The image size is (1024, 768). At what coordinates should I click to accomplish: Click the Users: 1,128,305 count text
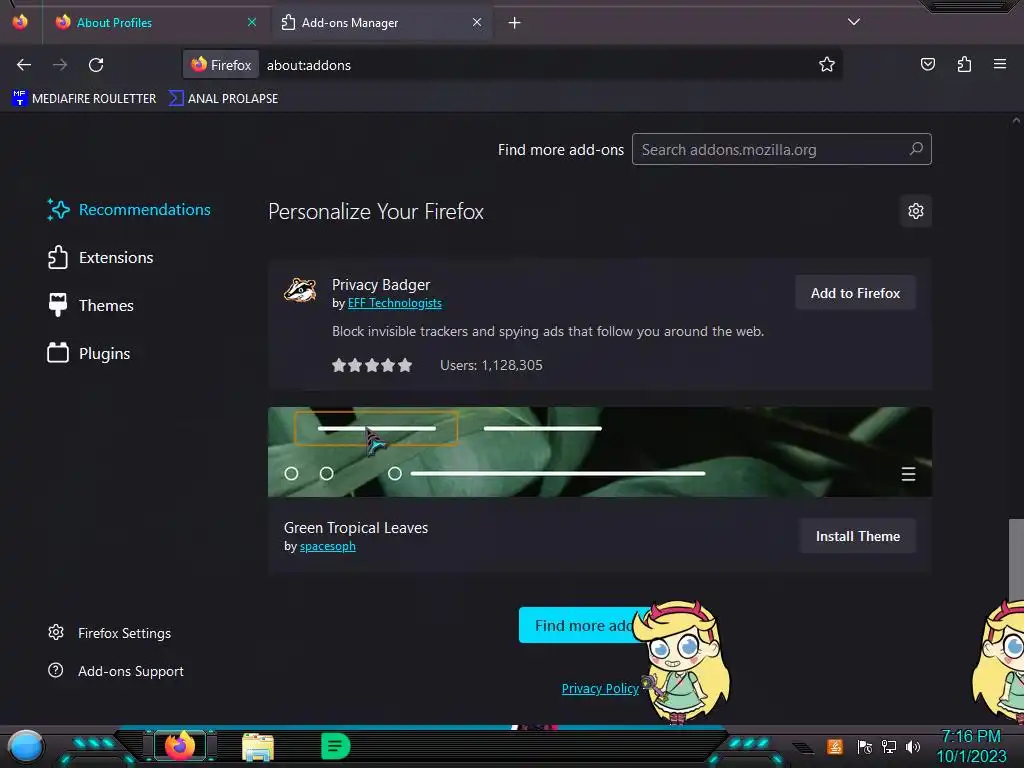tap(491, 365)
